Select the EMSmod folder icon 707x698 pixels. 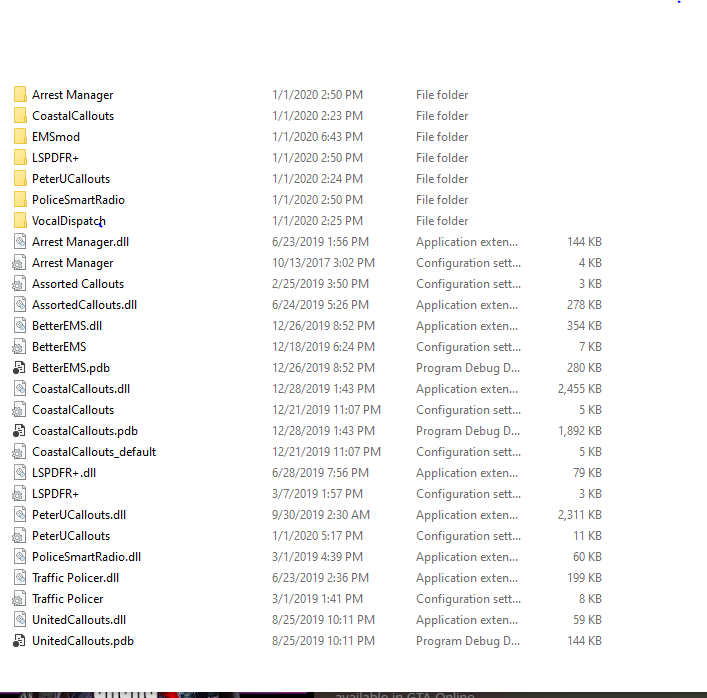click(x=19, y=137)
